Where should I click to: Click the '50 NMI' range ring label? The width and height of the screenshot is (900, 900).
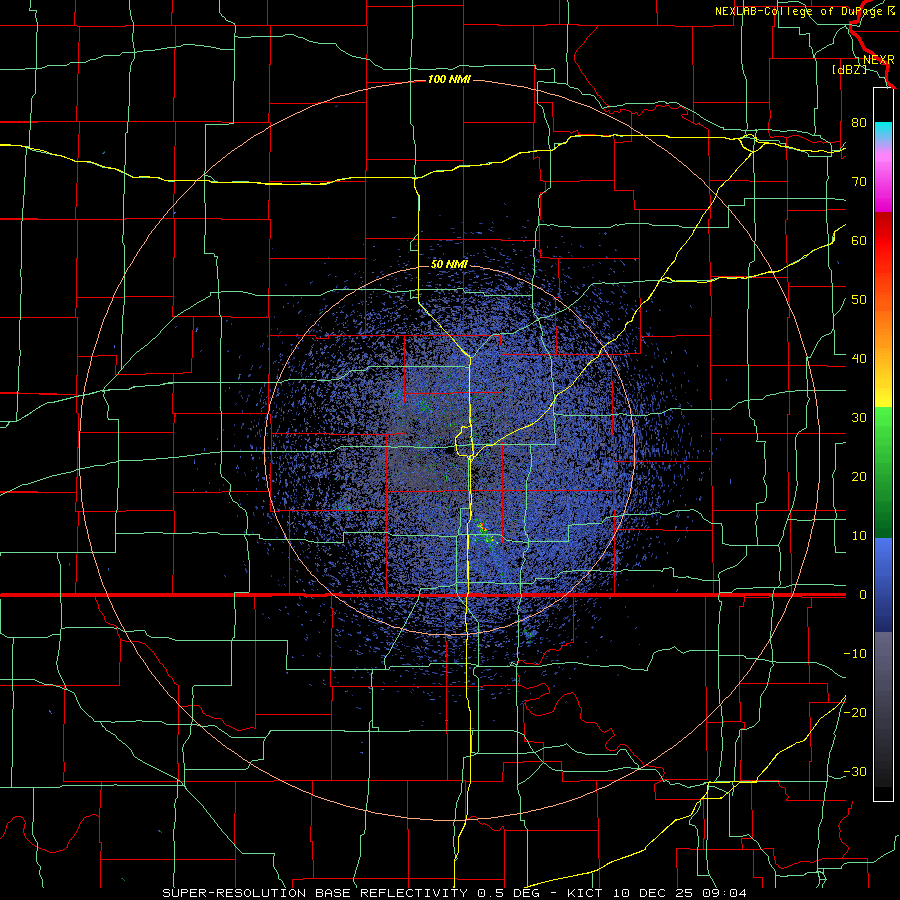tap(449, 265)
